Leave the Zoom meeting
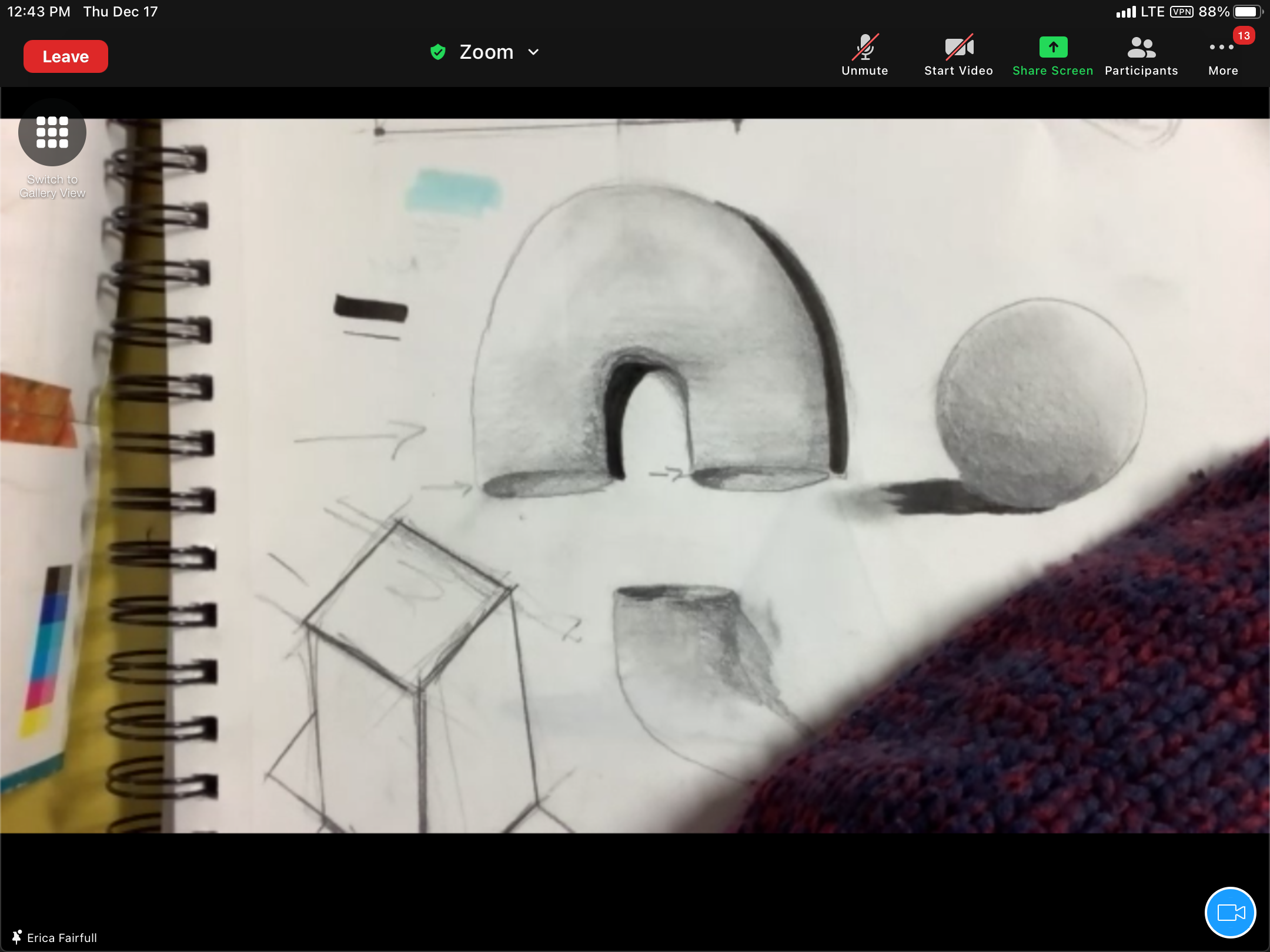The height and width of the screenshot is (952, 1270). tap(65, 56)
